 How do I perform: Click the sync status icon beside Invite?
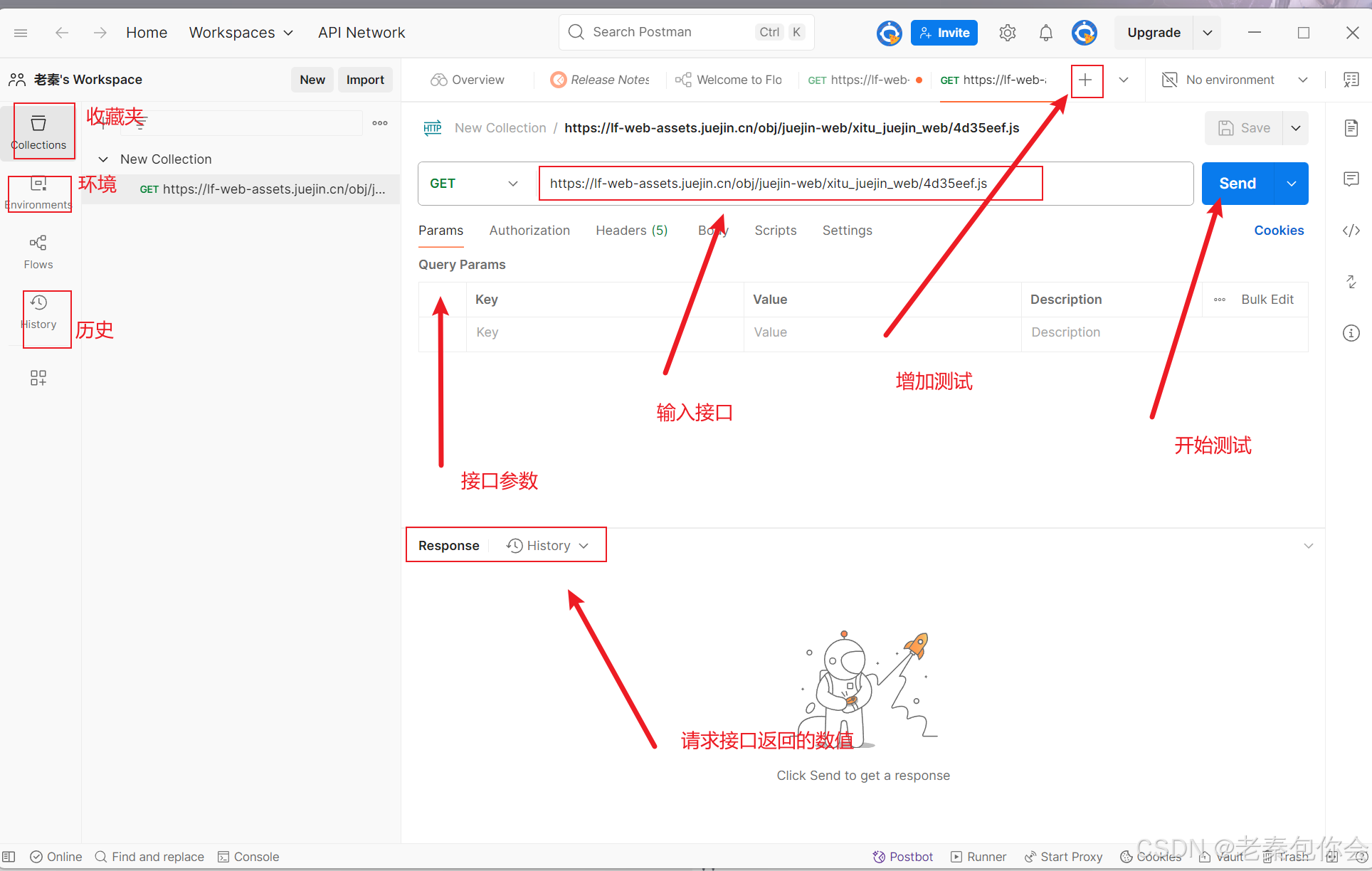(889, 33)
